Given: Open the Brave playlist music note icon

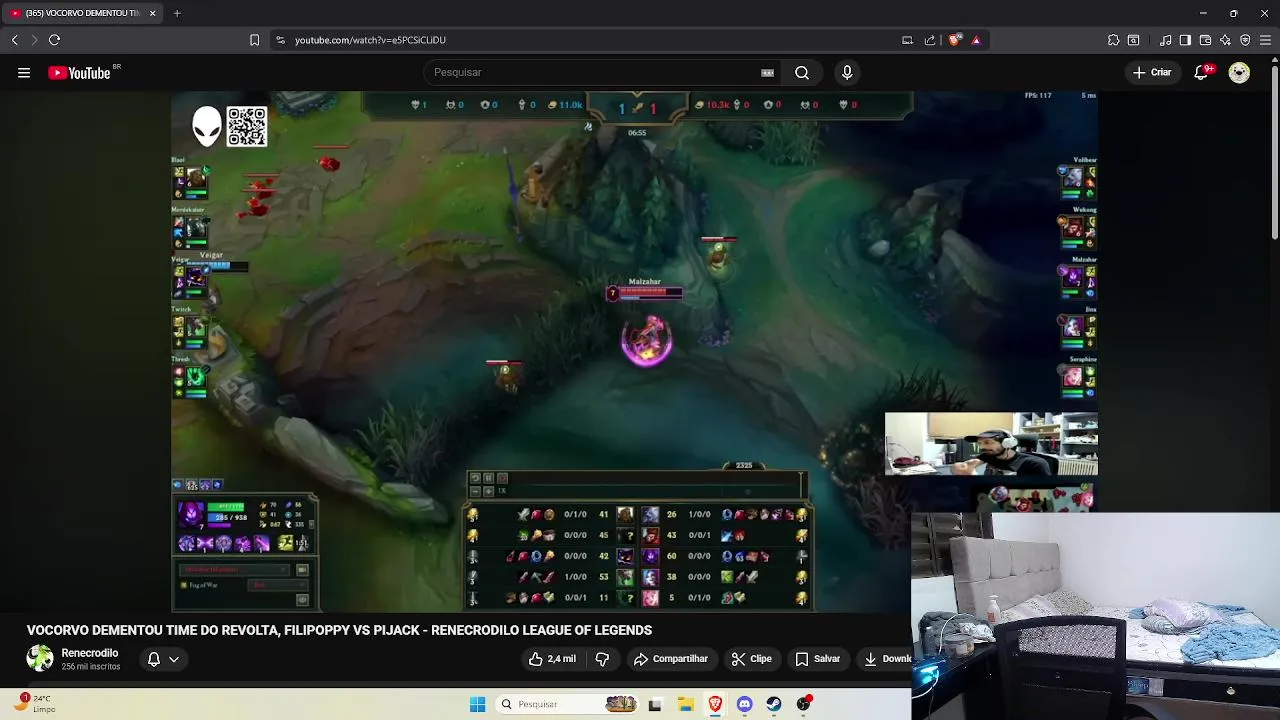Looking at the screenshot, I should (1165, 40).
